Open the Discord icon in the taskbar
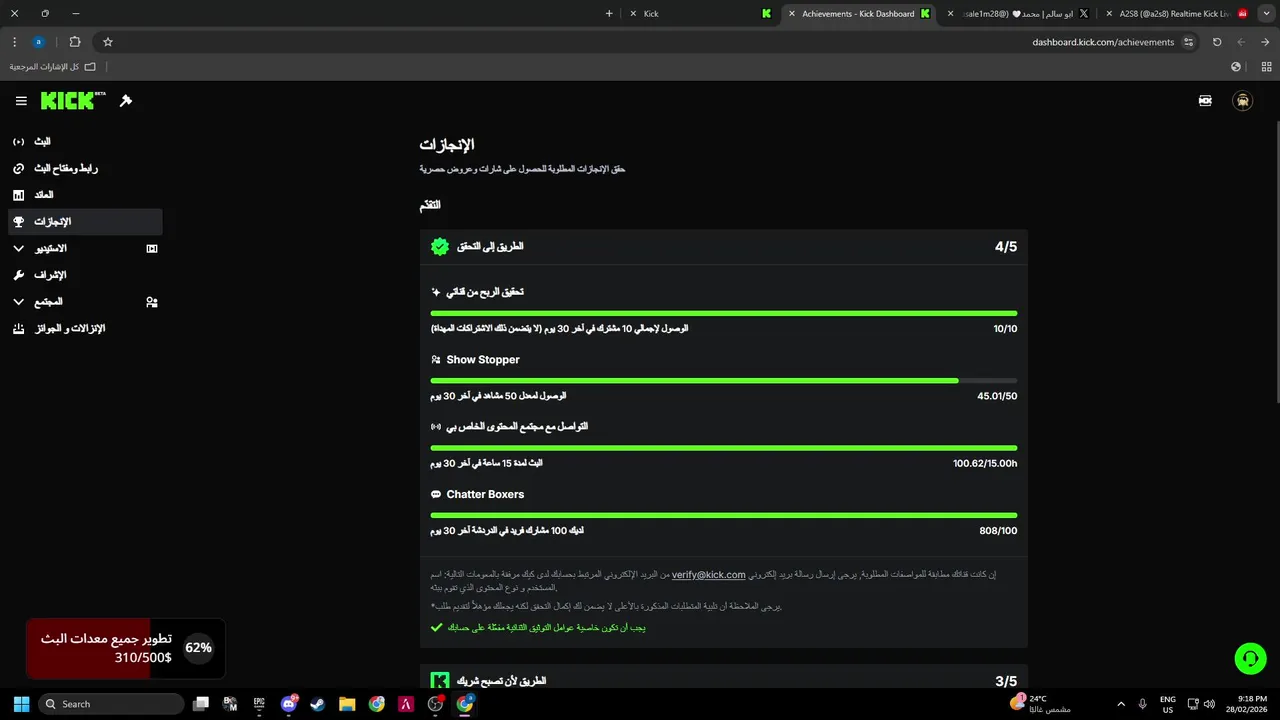Image resolution: width=1280 pixels, height=720 pixels. (x=289, y=704)
